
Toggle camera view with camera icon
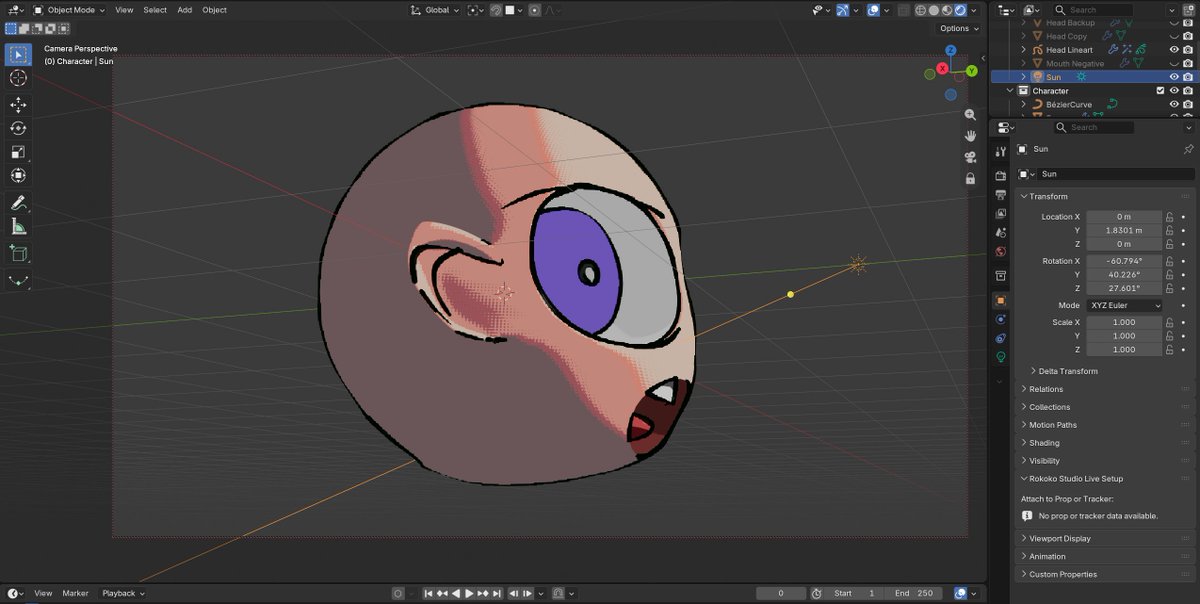pyautogui.click(x=970, y=157)
